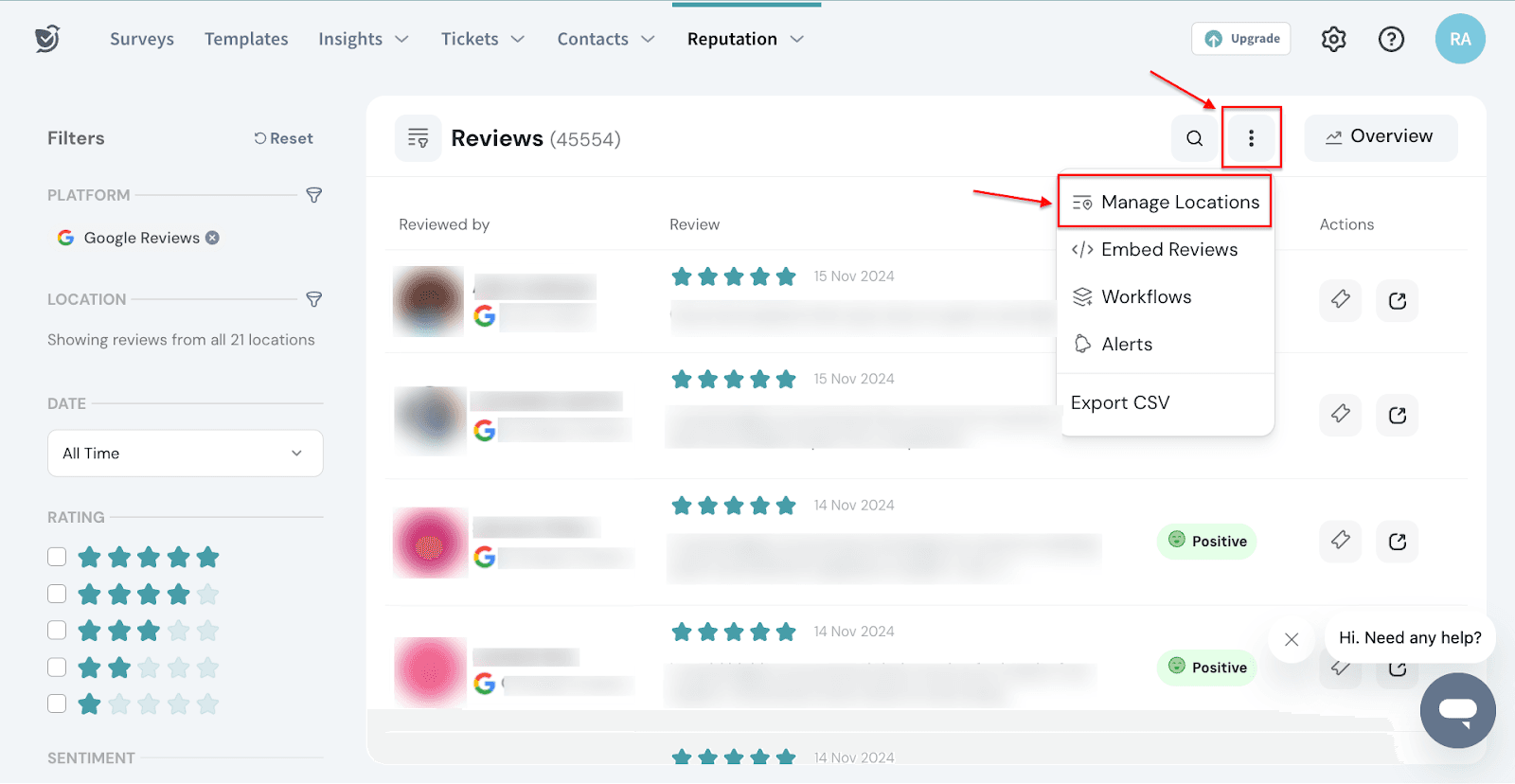Expand the Reputation menu
Viewport: 1515px width, 784px height.
tap(745, 39)
